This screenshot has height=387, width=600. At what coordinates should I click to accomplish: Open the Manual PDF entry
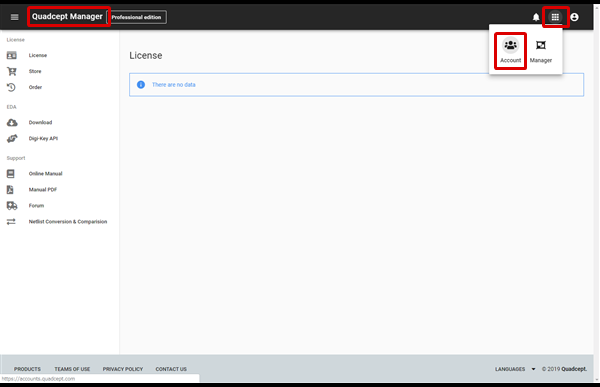click(x=43, y=189)
